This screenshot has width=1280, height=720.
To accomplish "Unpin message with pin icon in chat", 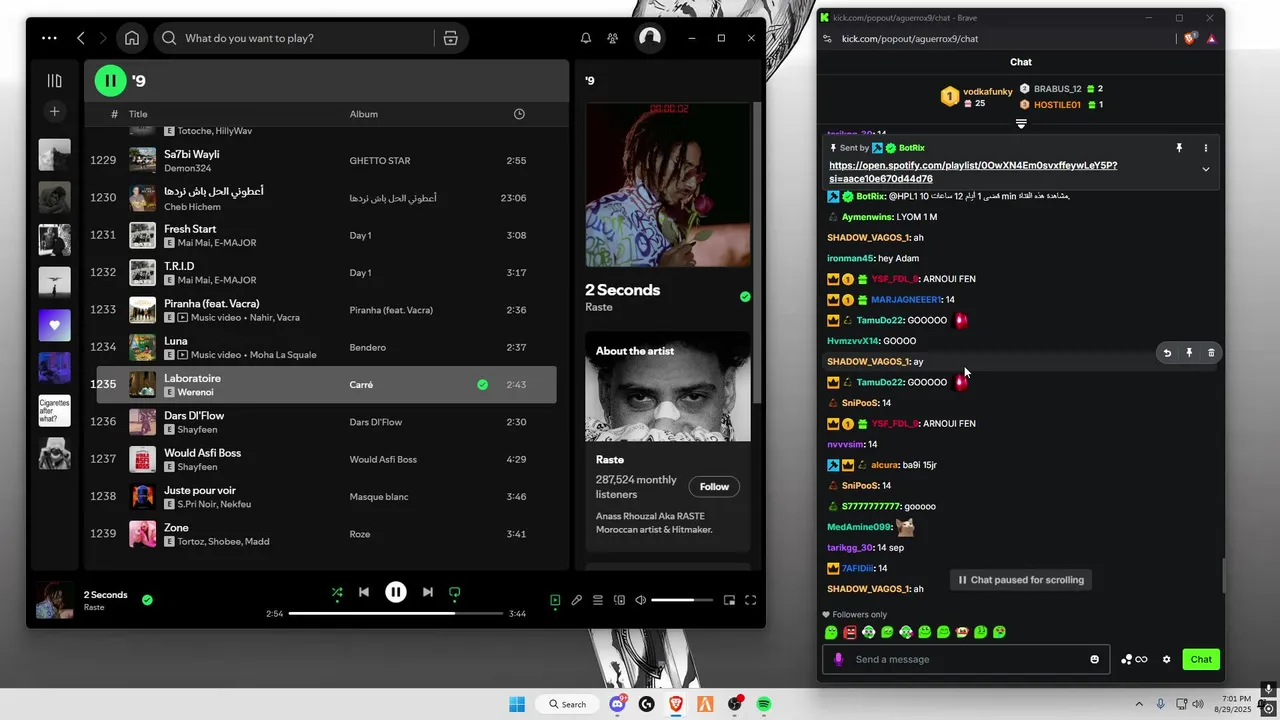I will pyautogui.click(x=1179, y=148).
